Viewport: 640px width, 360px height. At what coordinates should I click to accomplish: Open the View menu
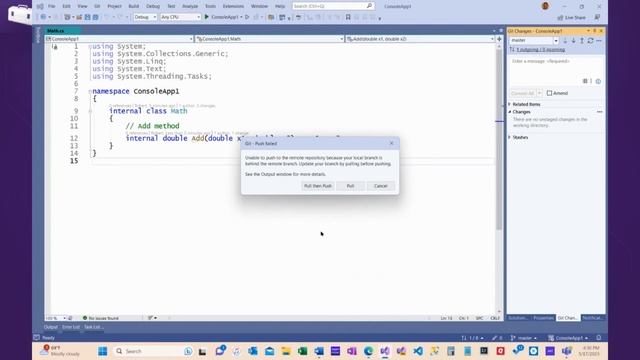point(82,6)
